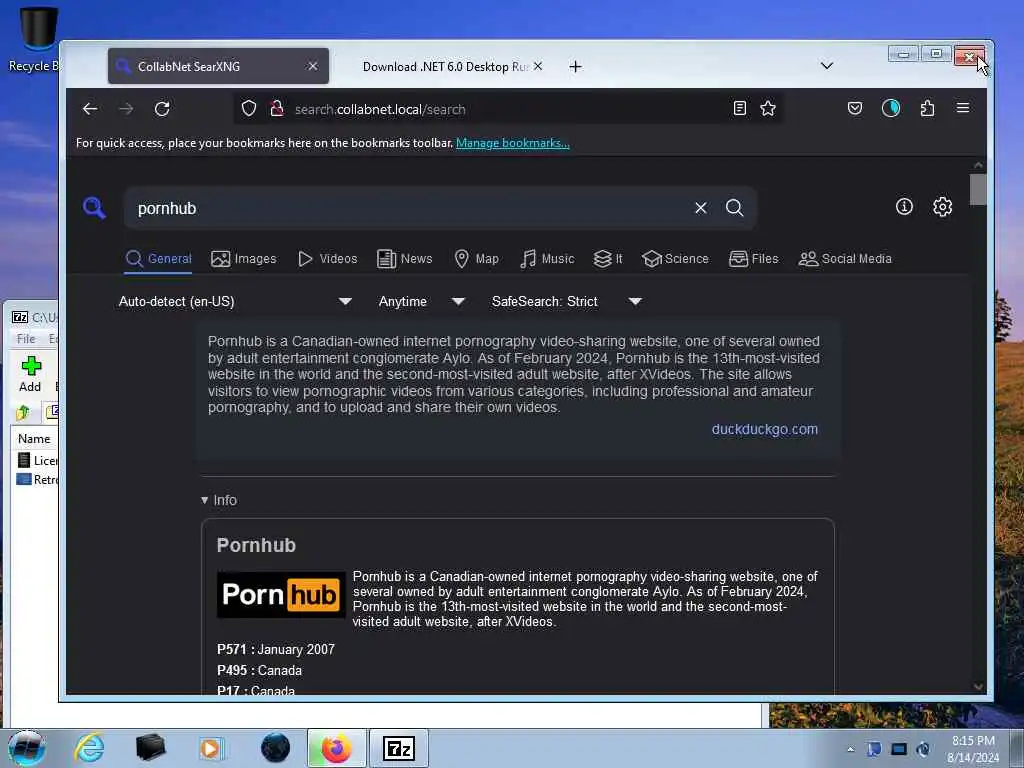
Task: Bookmark this page with the star icon
Action: click(x=768, y=108)
